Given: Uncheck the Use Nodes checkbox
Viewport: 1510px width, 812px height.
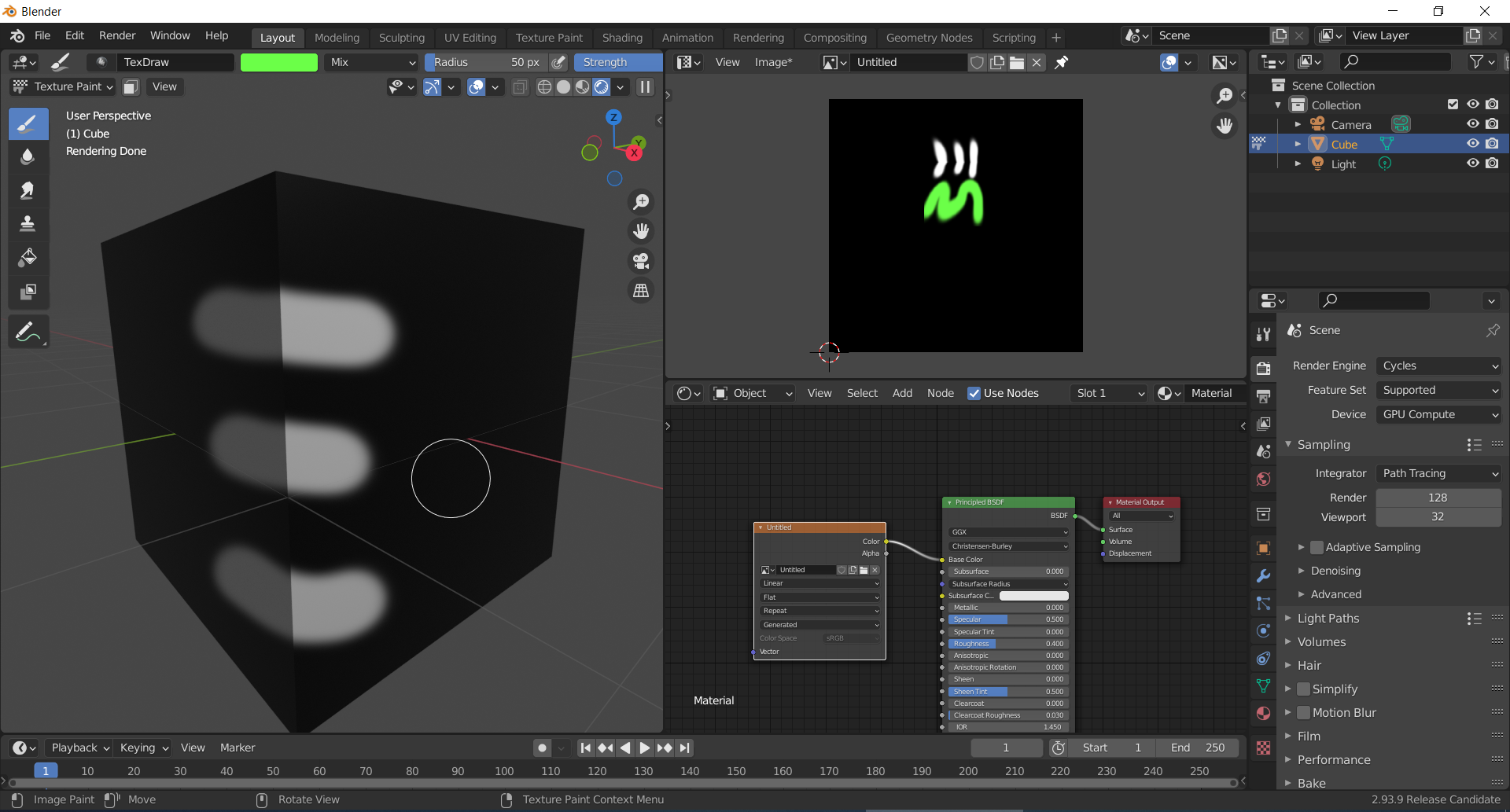Looking at the screenshot, I should click(974, 393).
